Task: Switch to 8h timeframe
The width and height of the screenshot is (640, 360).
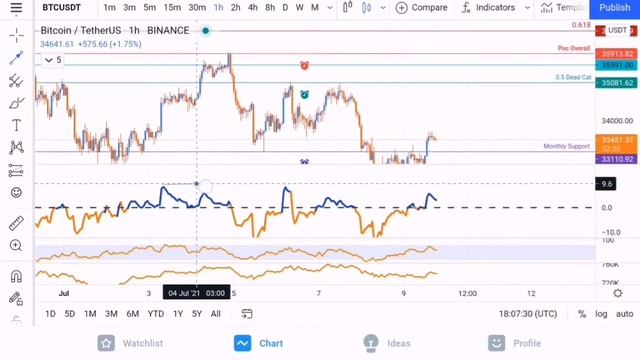Action: (x=270, y=7)
